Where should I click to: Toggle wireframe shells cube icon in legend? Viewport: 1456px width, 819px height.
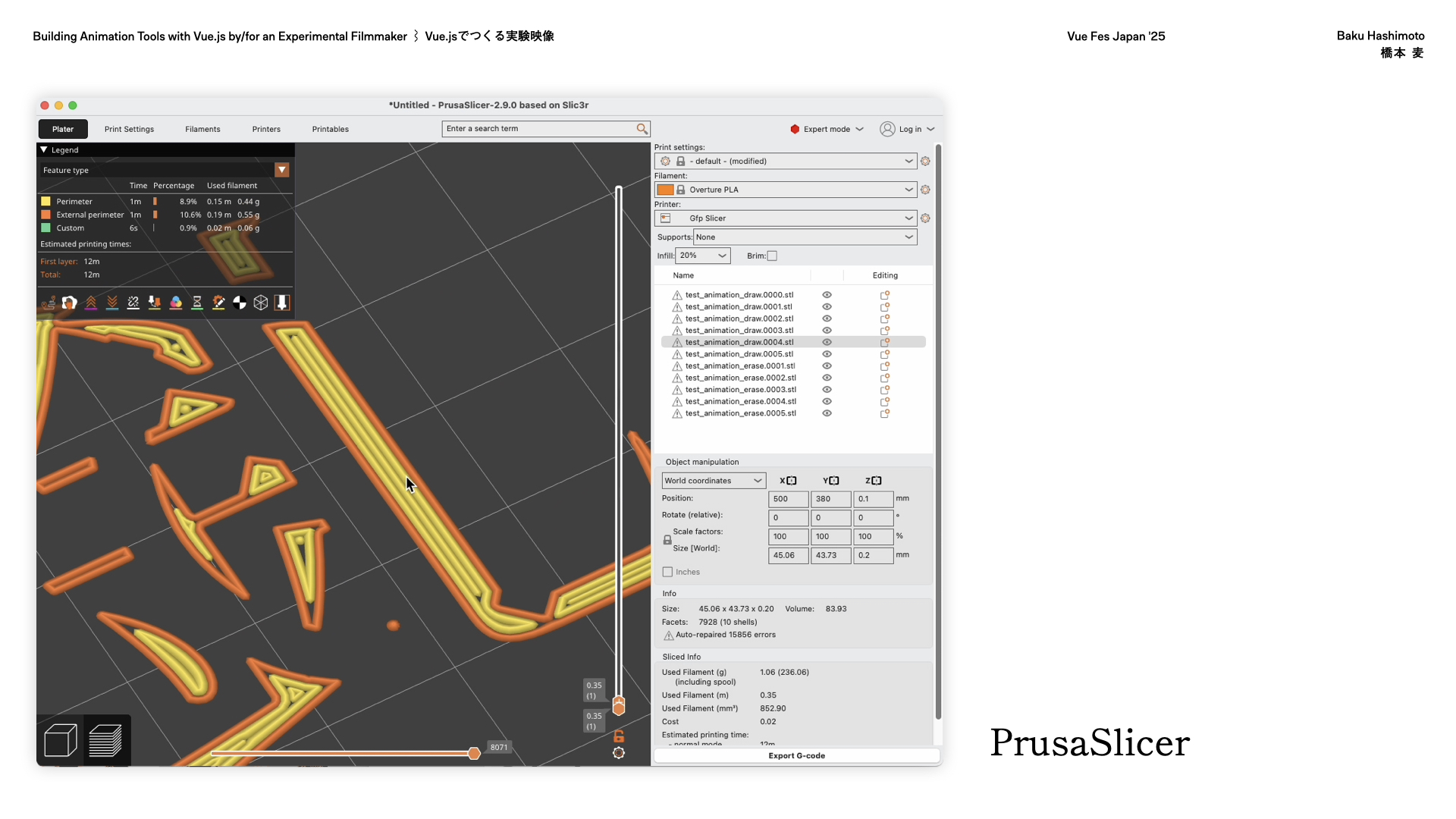[261, 303]
